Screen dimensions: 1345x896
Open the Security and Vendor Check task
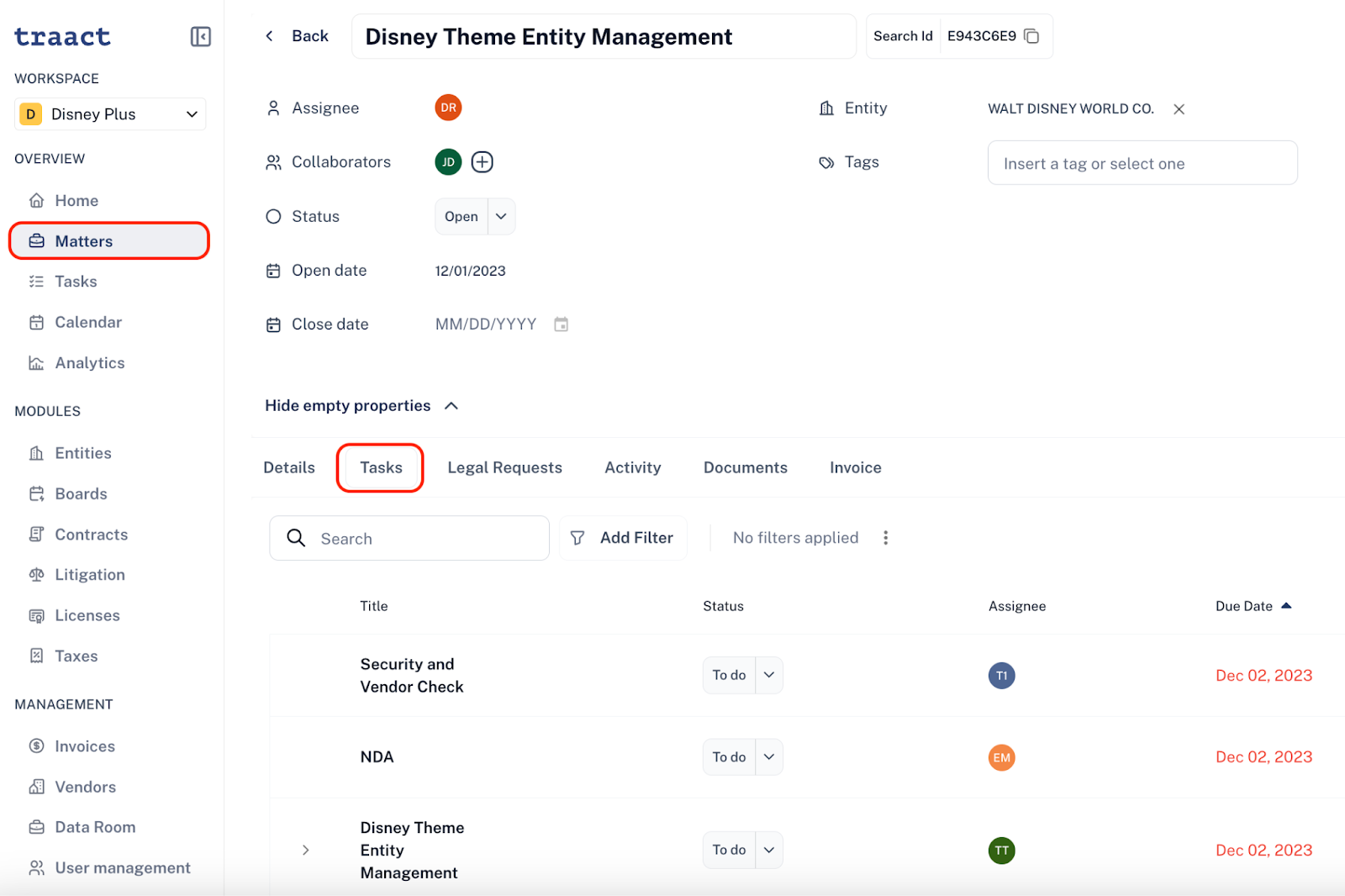pos(412,676)
